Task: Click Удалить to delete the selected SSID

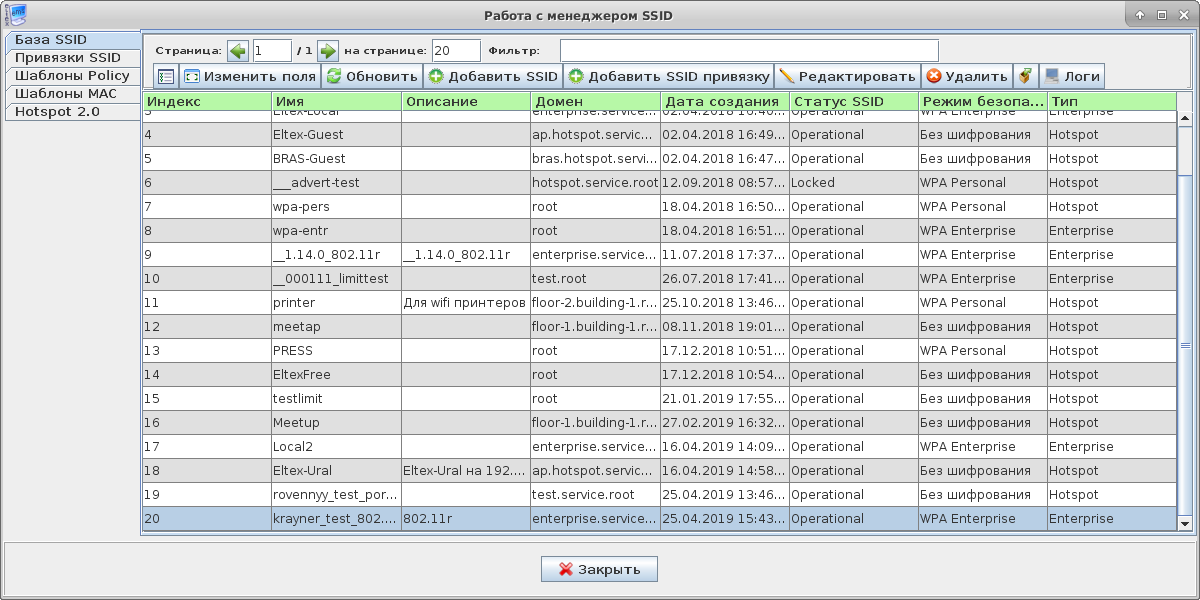Action: pos(967,76)
